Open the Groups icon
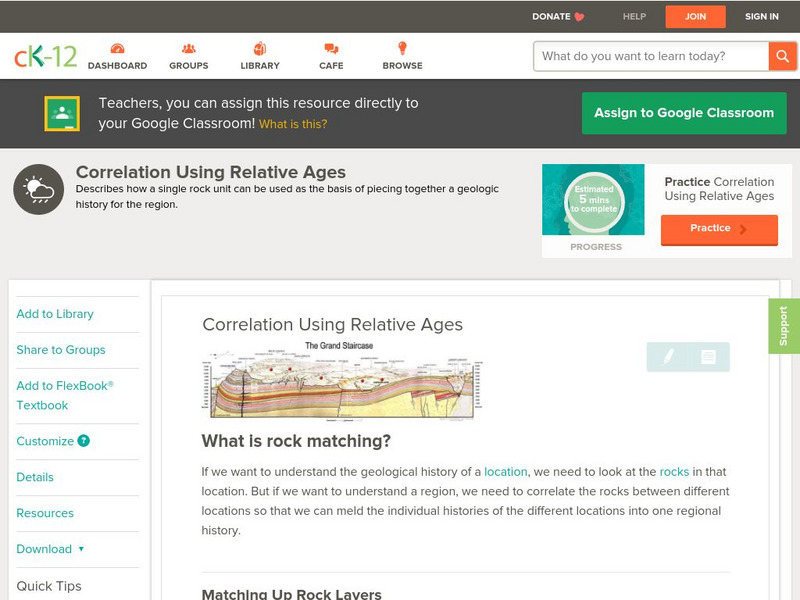Screen dimensions: 800x600 188,49
